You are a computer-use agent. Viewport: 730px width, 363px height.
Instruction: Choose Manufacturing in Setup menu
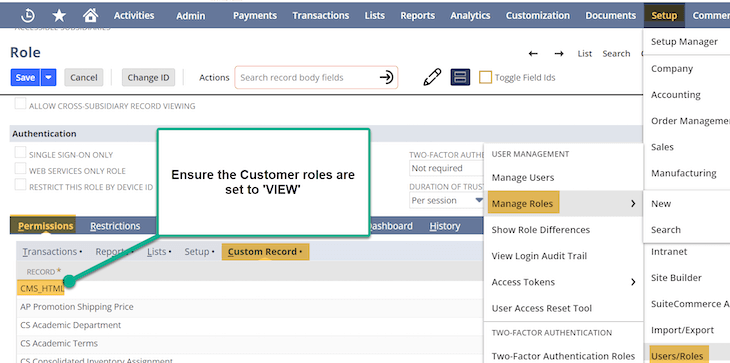coord(683,173)
